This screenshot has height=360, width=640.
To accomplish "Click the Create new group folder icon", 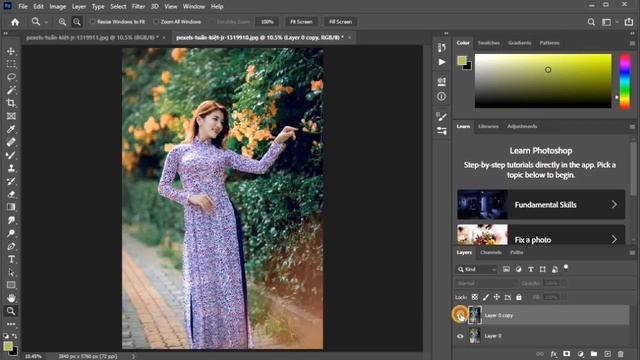I will [593, 354].
